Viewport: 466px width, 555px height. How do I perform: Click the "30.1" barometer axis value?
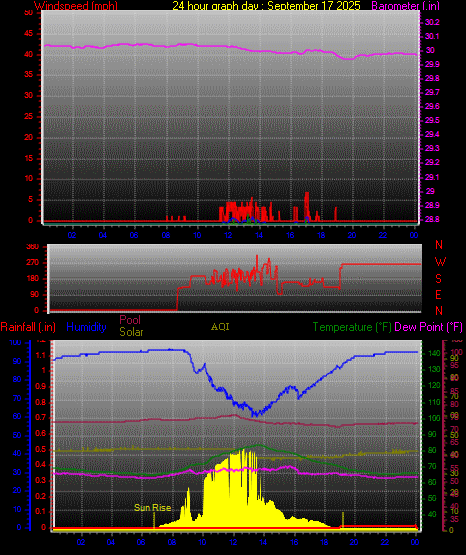pyautogui.click(x=432, y=36)
